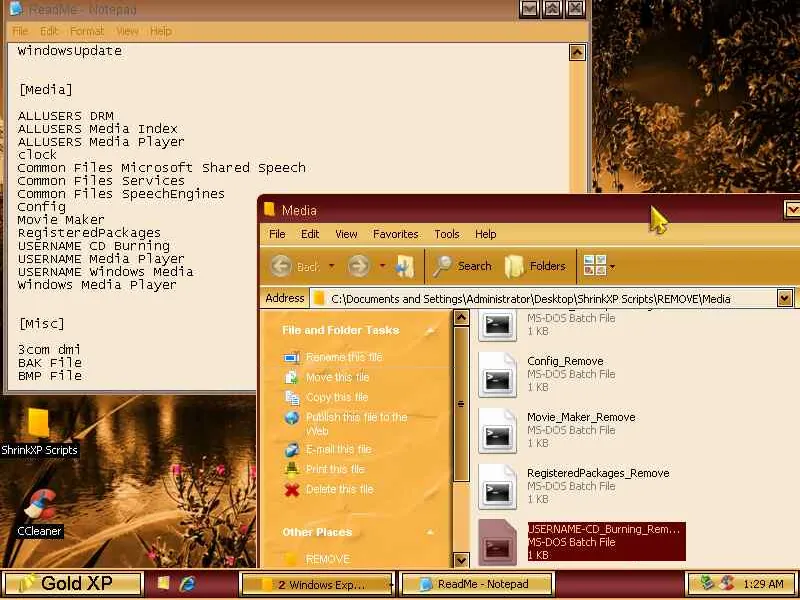
Task: Click the Movie Maker line in Notepad
Action: (61, 220)
